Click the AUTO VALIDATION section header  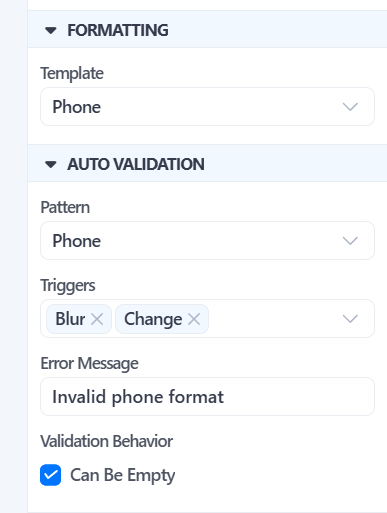tap(207, 163)
